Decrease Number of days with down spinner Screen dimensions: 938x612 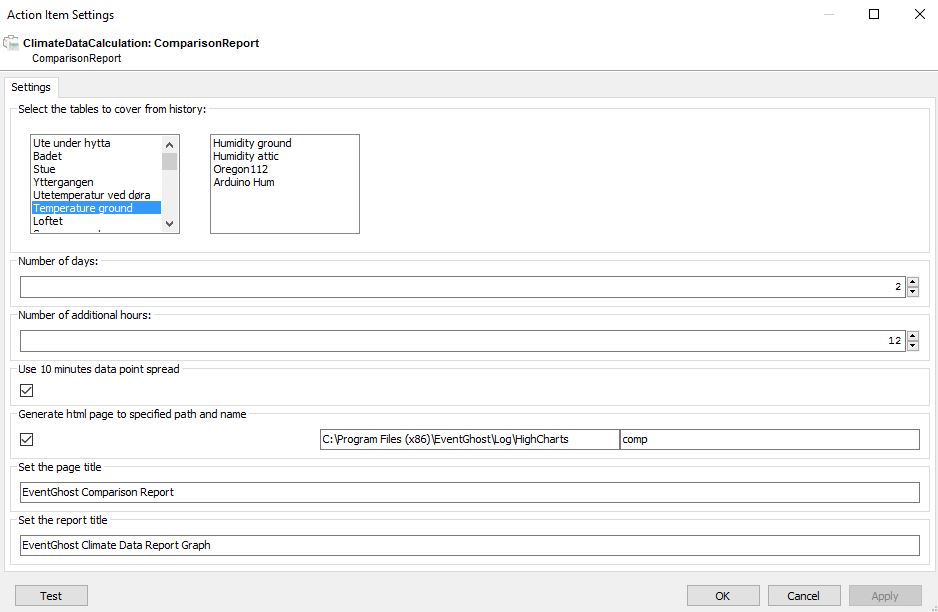tap(913, 292)
